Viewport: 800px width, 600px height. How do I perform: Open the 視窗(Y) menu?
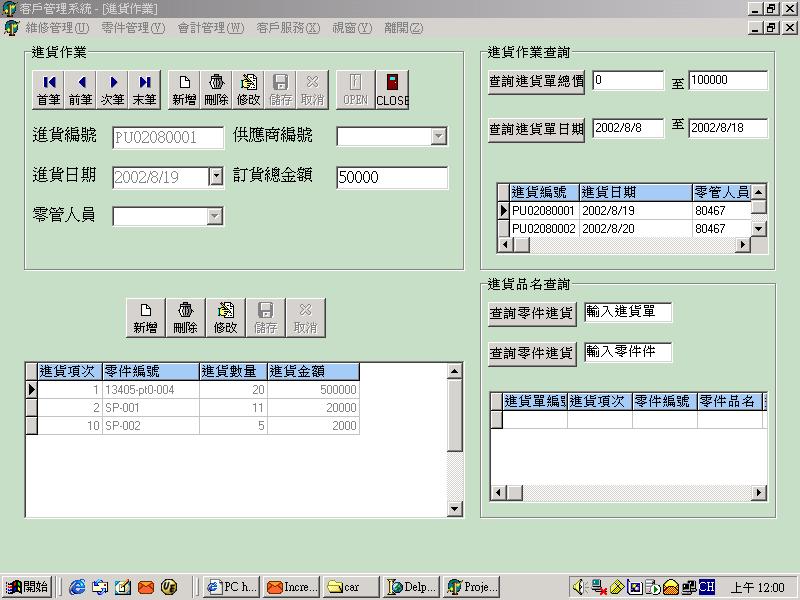[x=352, y=28]
